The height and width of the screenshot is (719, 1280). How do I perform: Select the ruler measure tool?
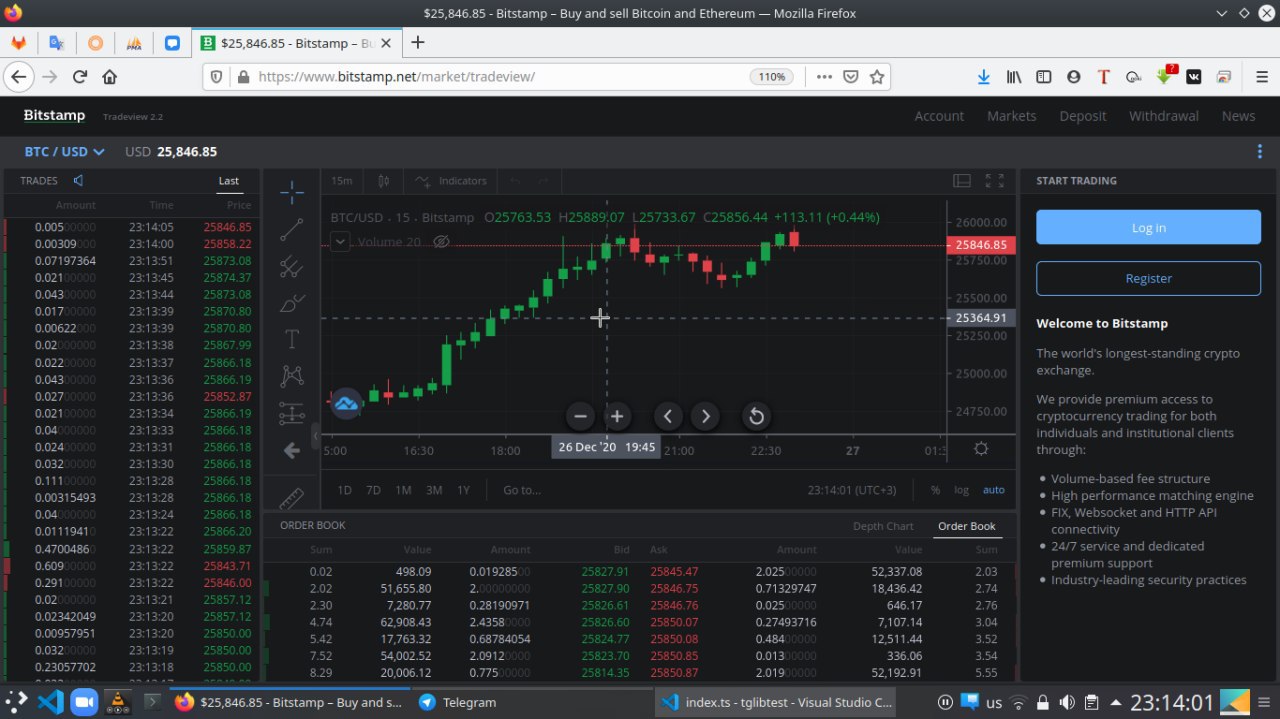(292, 497)
